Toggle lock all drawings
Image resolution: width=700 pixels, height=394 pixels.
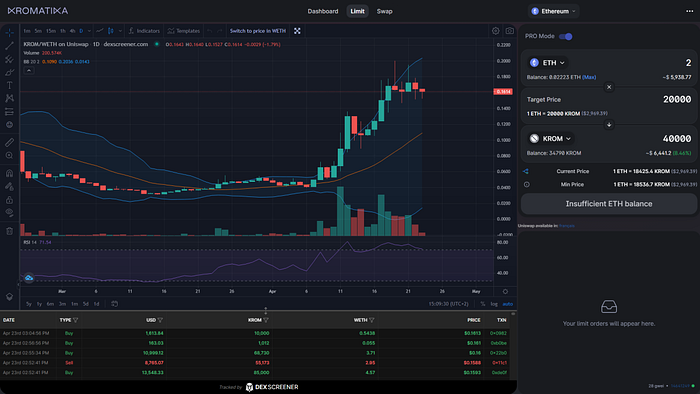(9, 199)
